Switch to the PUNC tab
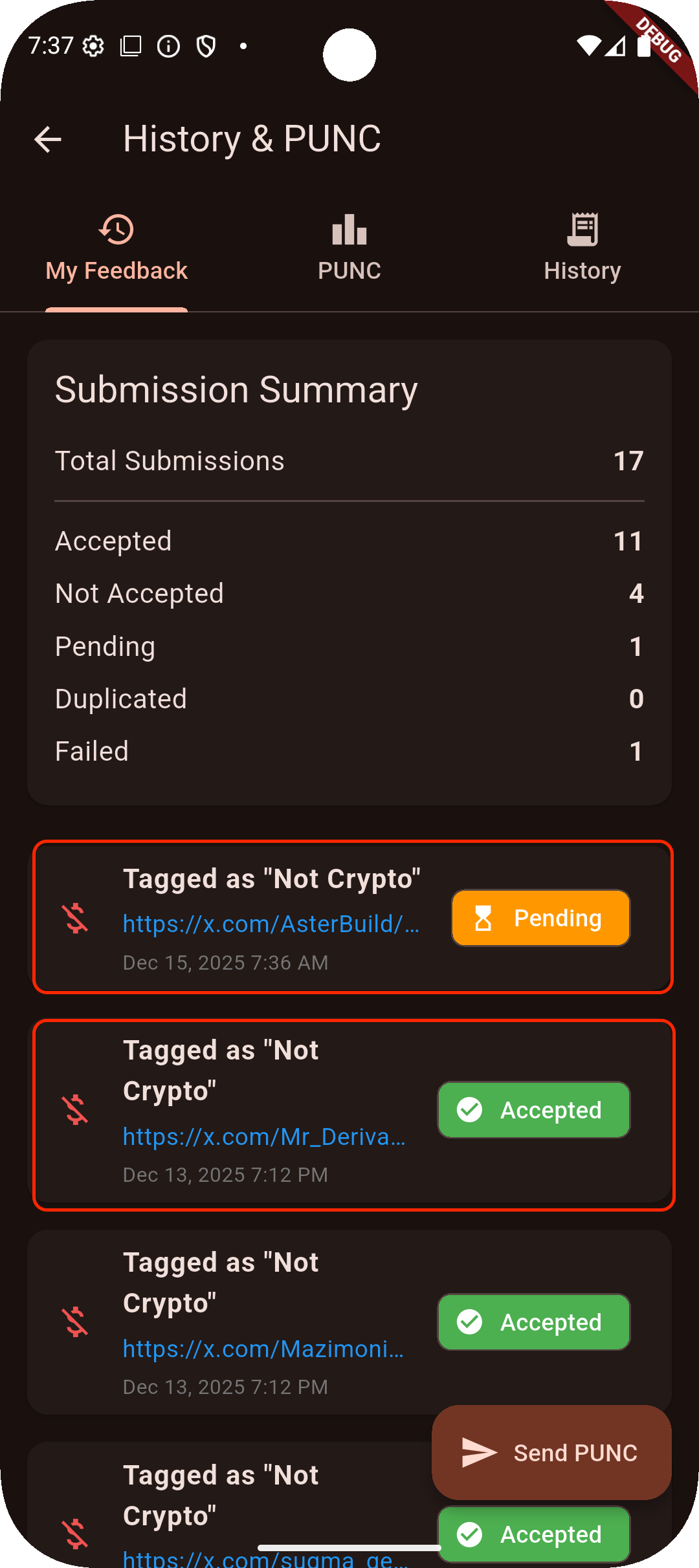This screenshot has height=1568, width=699. point(349,249)
